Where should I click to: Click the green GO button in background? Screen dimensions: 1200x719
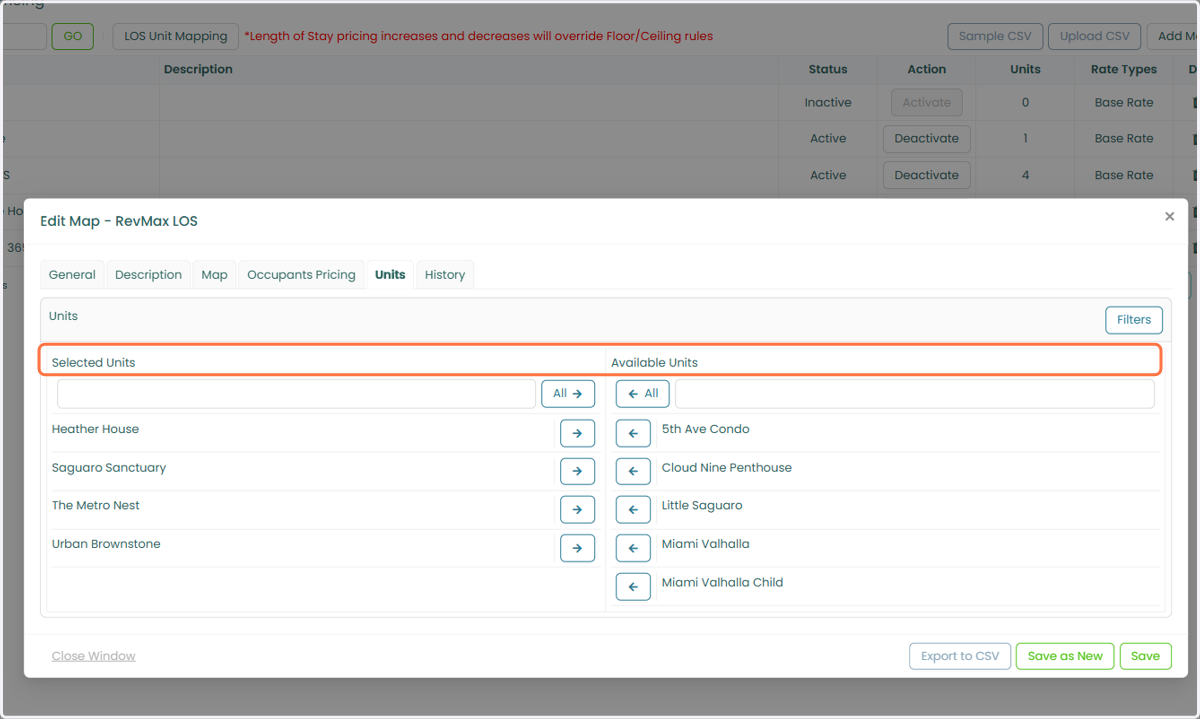(x=72, y=37)
